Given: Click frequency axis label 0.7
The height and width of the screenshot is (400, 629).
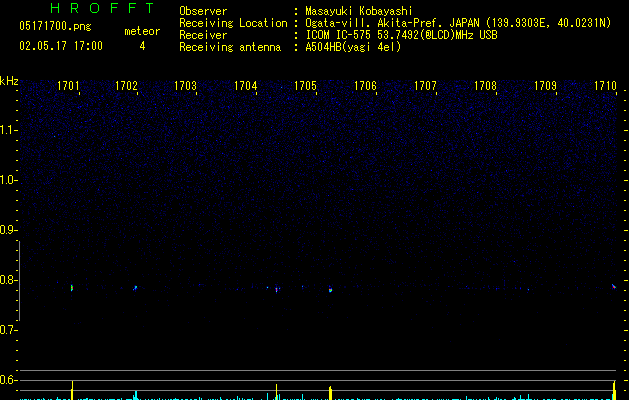Looking at the screenshot, I should click(x=8, y=330).
